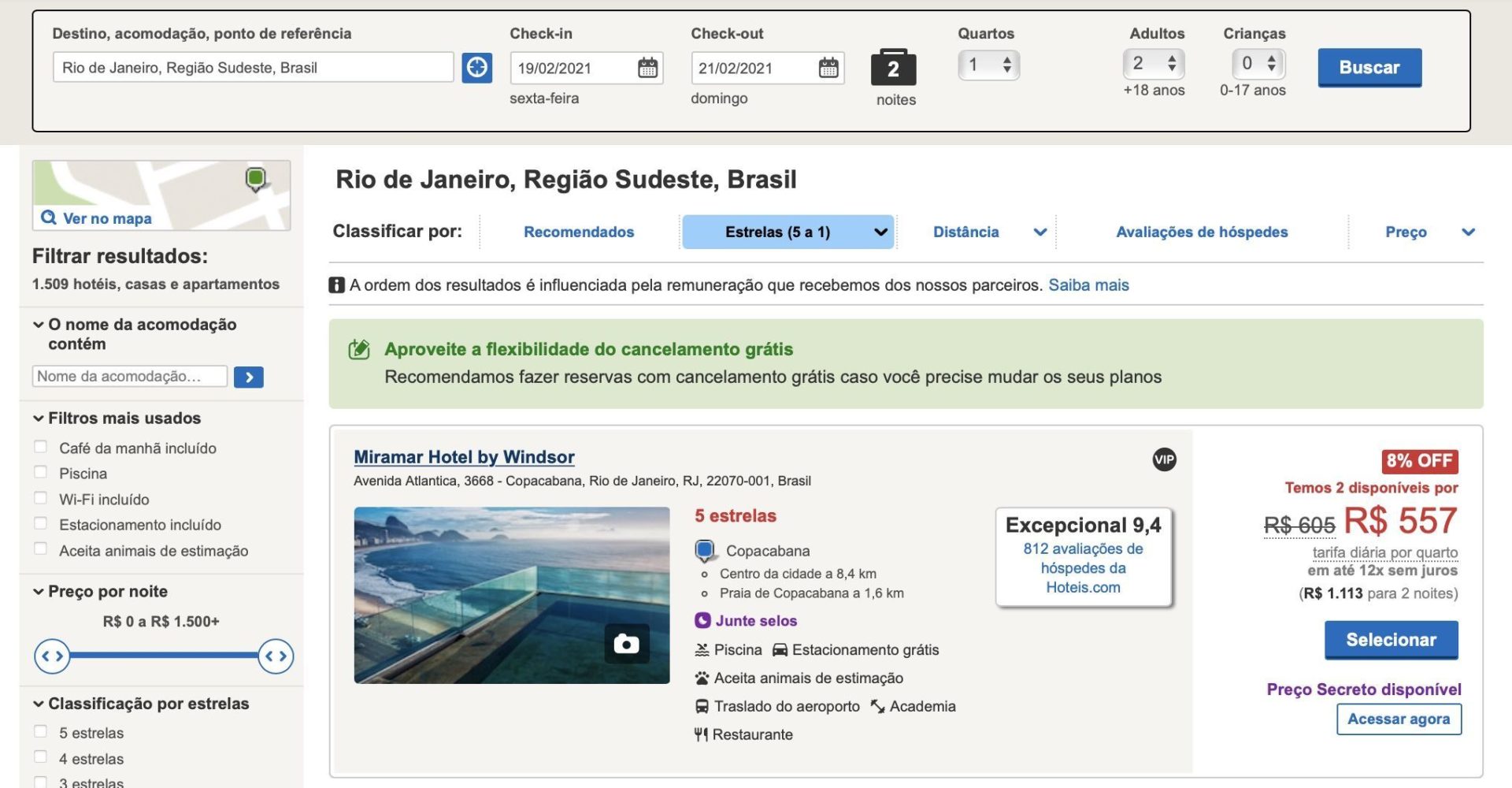This screenshot has width=1512, height=788.
Task: Click the magnifier icon beside Ver no mapa
Action: pos(49,218)
